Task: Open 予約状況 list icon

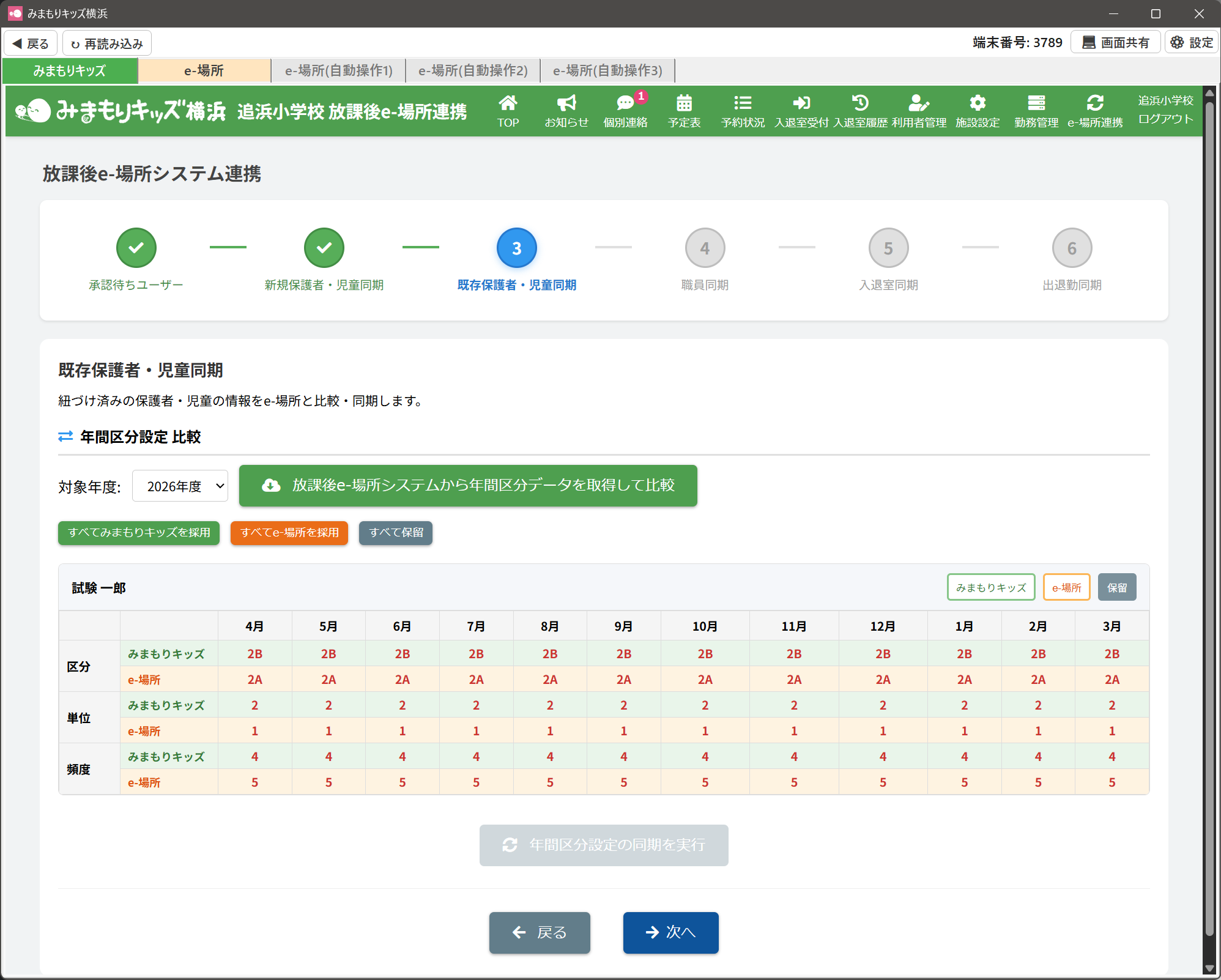Action: 743,110
